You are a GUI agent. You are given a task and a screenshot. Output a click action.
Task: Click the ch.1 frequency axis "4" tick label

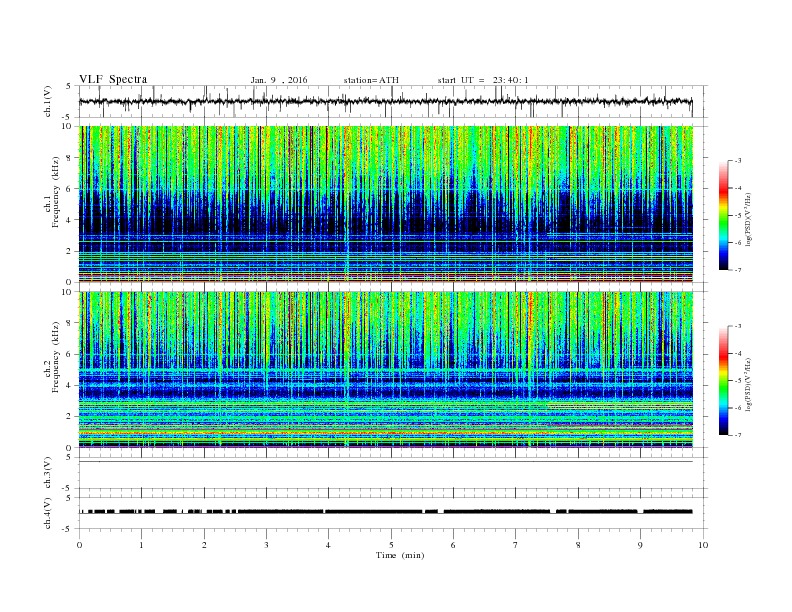tap(69, 220)
